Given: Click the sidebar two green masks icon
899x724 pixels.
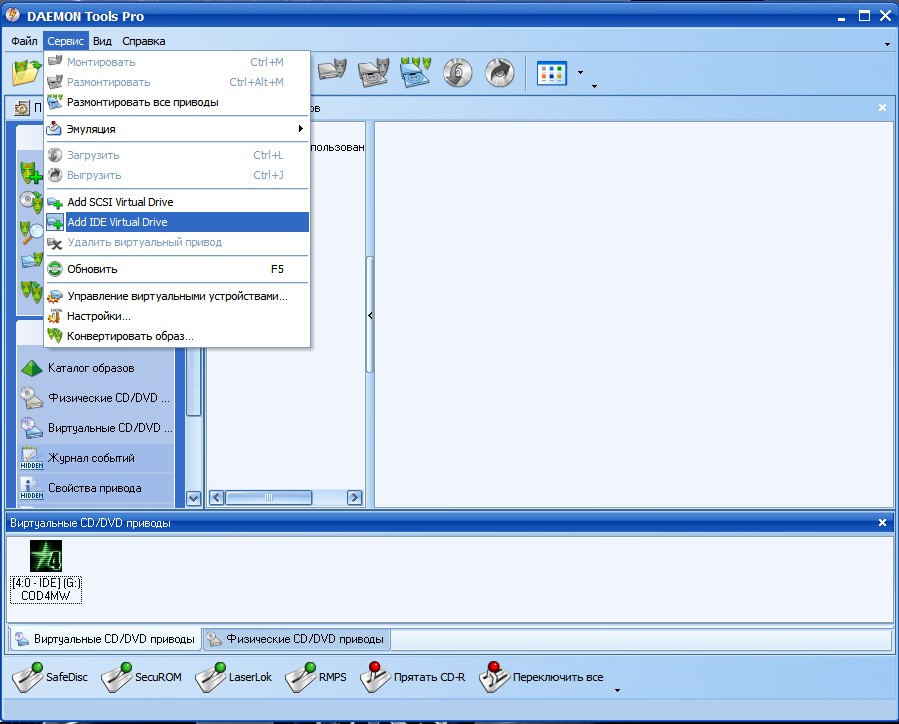Looking at the screenshot, I should pyautogui.click(x=32, y=291).
